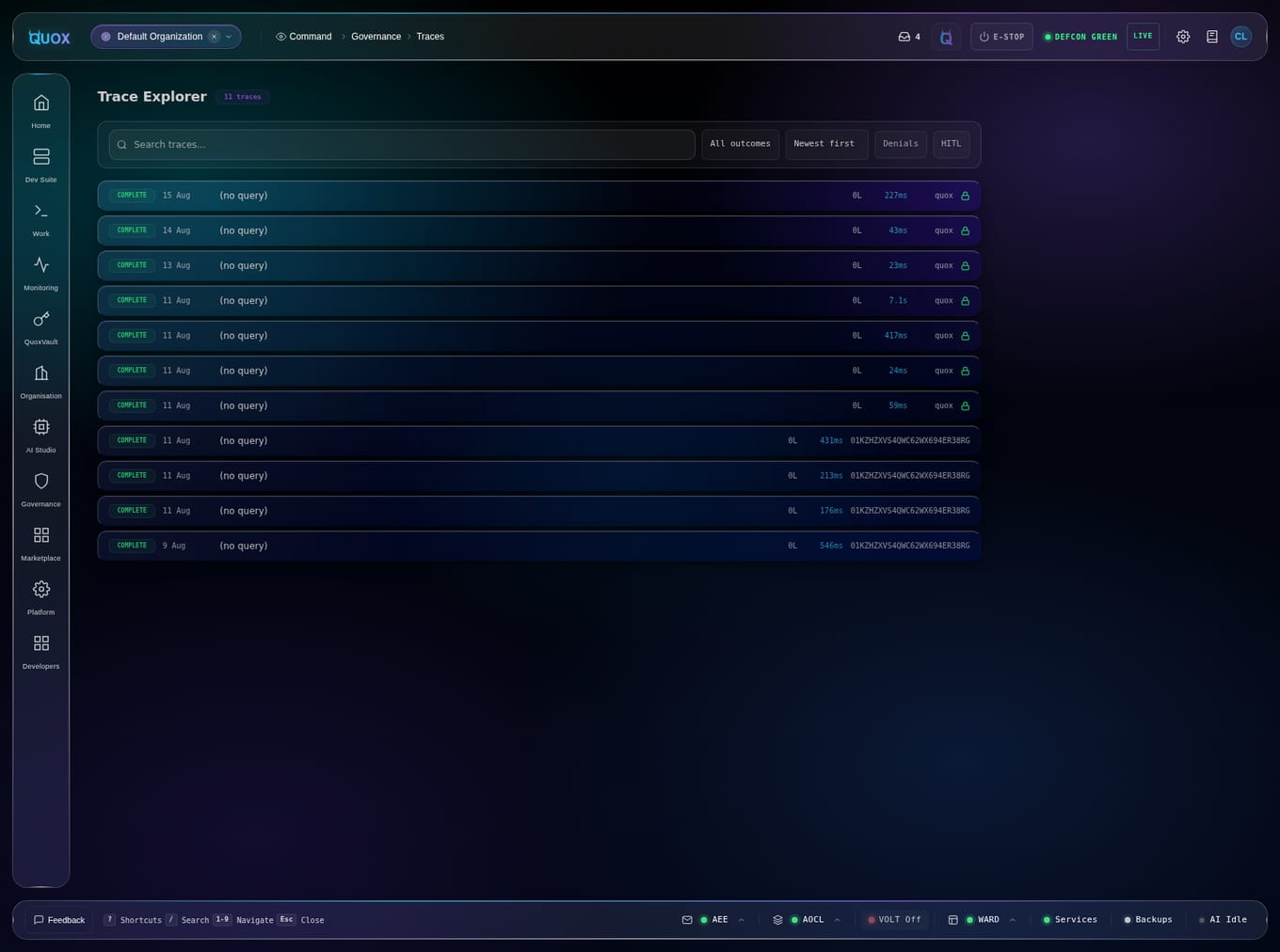This screenshot has height=952, width=1280.
Task: Click the Search traces input field
Action: (402, 144)
